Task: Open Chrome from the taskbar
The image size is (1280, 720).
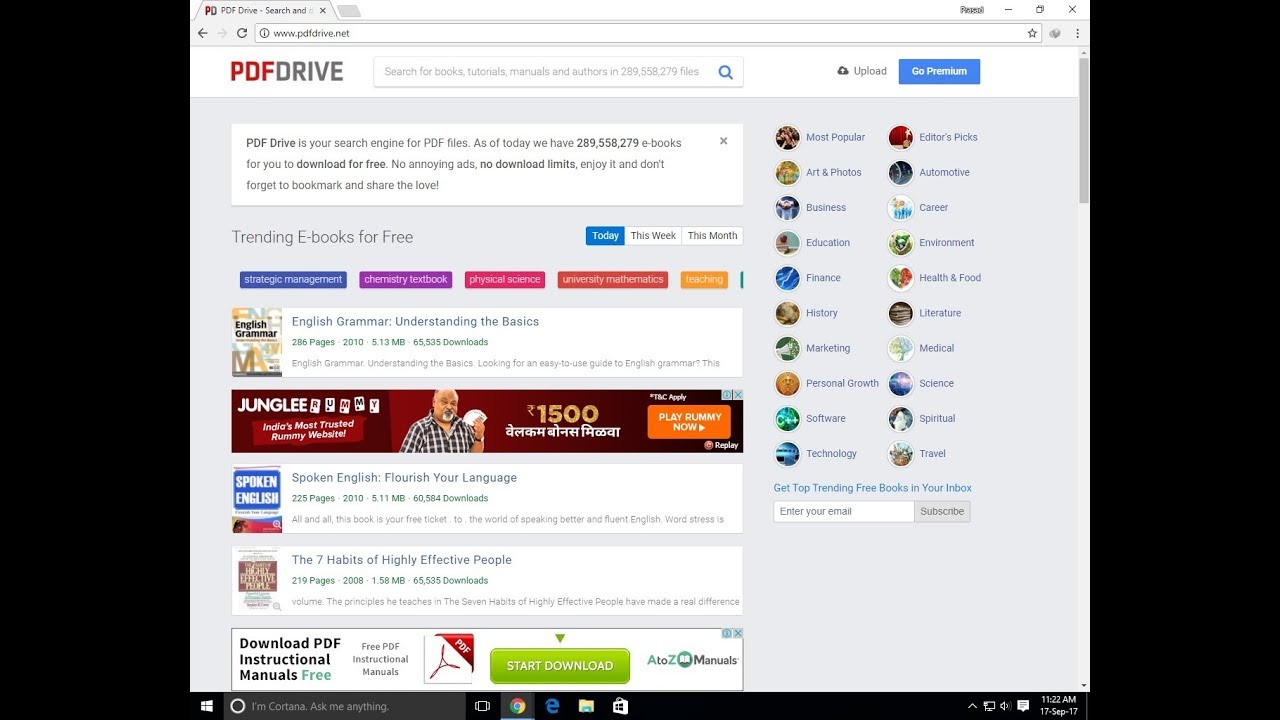Action: pos(517,706)
